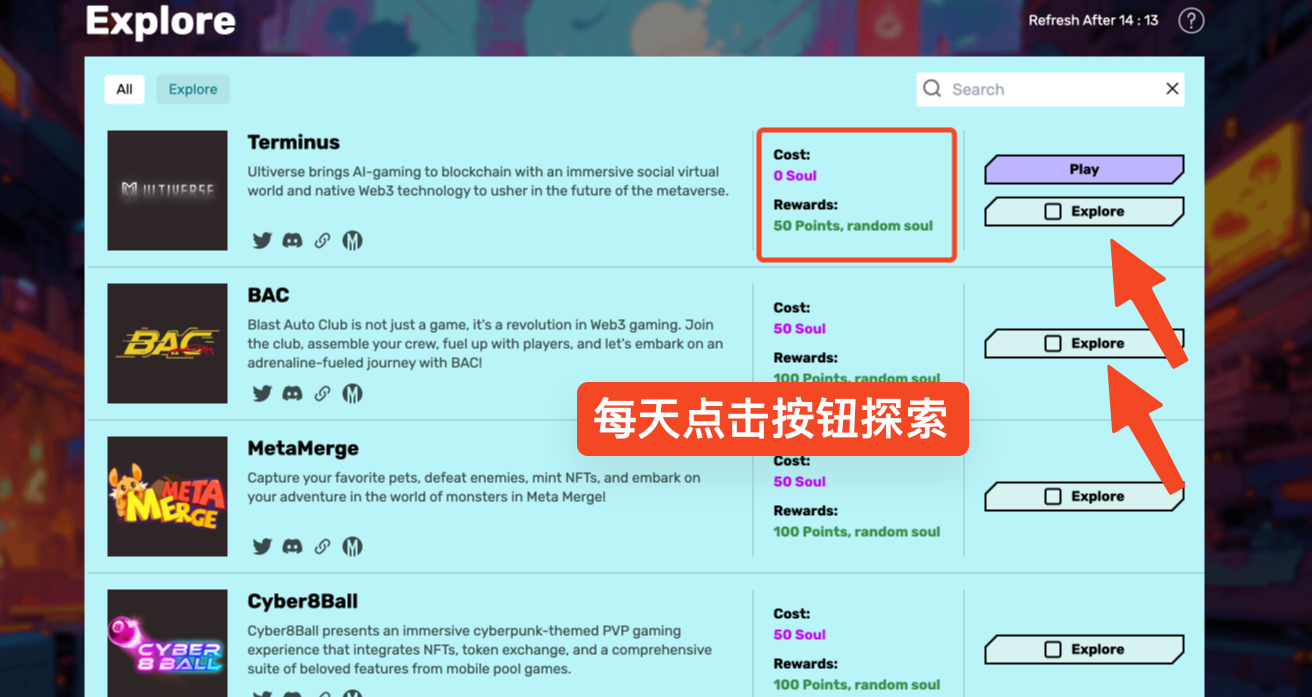Screen dimensions: 1312x697
Task: Switch to the All tab
Action: [x=124, y=89]
